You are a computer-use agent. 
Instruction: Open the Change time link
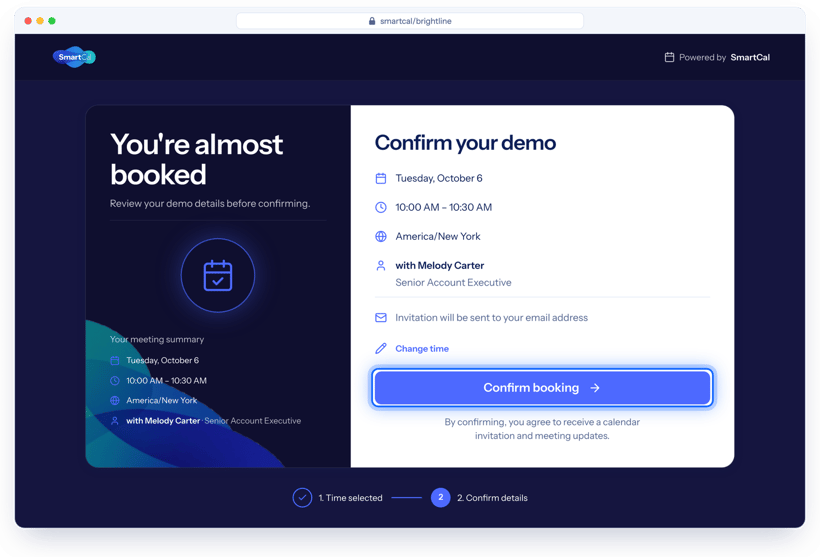422,348
